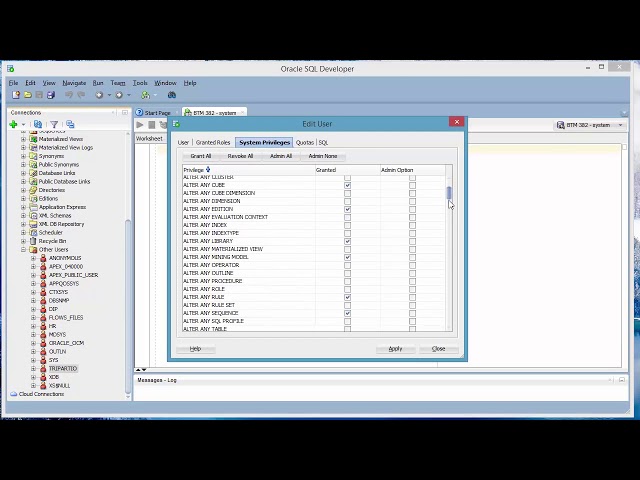Uncheck Granted for ALTER ANY CUBE

coord(347,185)
